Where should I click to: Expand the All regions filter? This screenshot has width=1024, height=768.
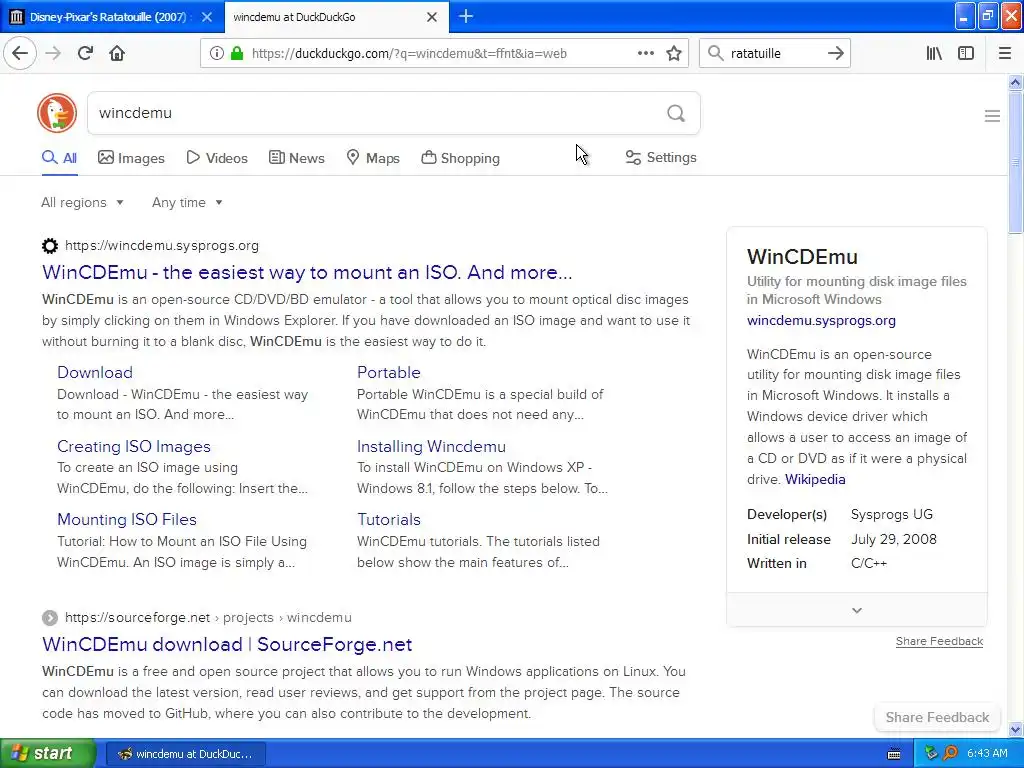click(82, 202)
